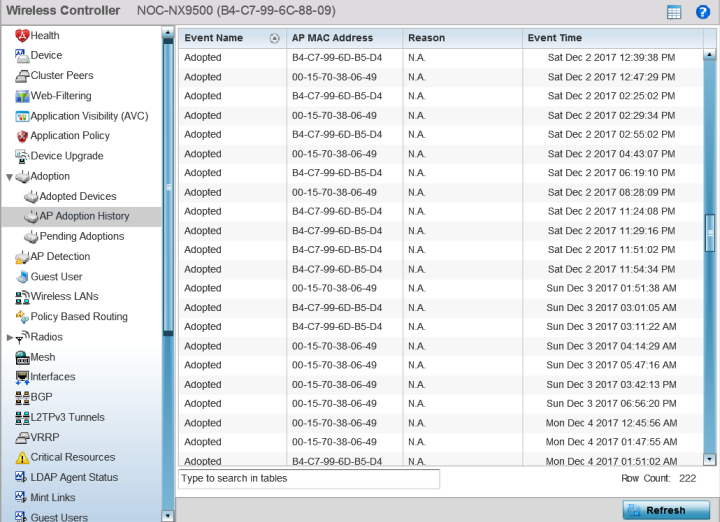Select Adopted Devices in the tree
Viewport: 720px width, 522px height.
(x=78, y=196)
